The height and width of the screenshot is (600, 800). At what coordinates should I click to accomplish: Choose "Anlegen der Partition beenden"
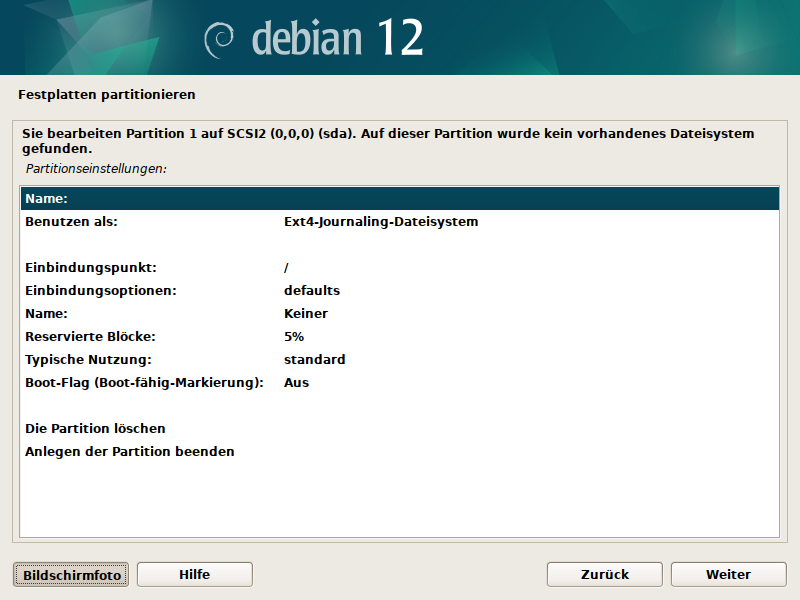[129, 451]
